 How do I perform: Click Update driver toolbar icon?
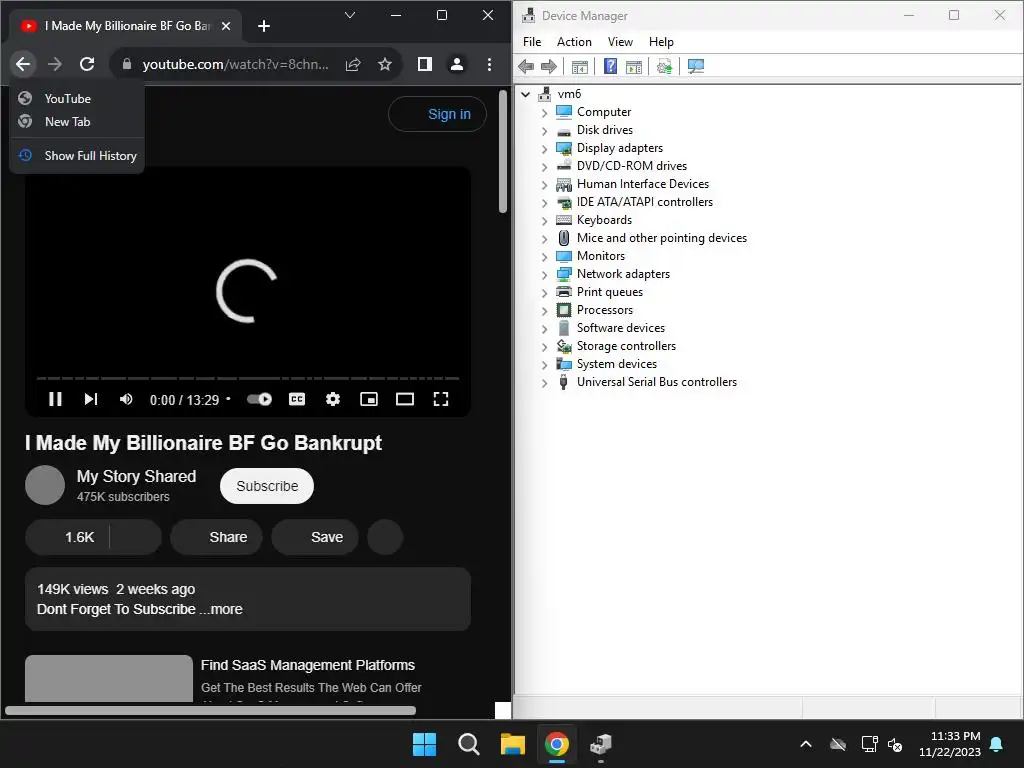coord(665,66)
